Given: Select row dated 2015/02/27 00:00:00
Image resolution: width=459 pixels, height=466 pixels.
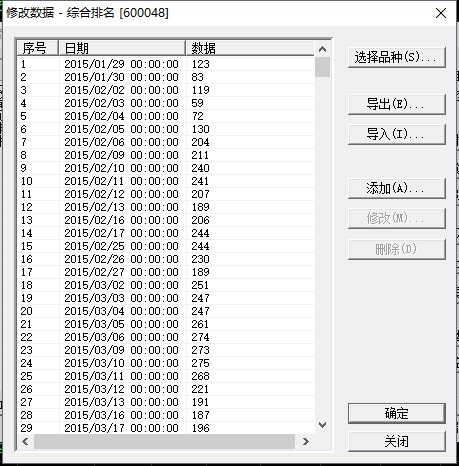Looking at the screenshot, I should 166,272.
